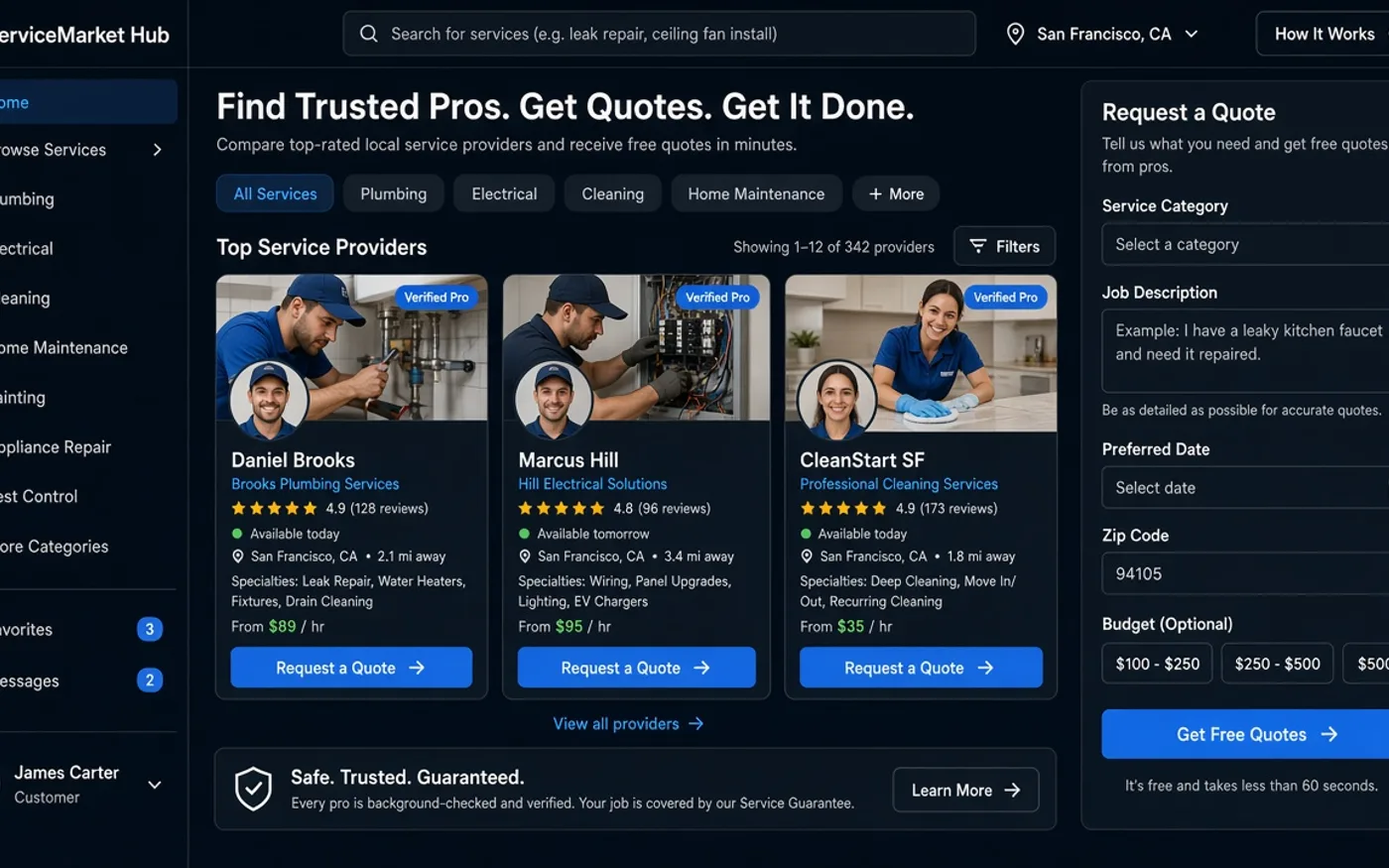Click Marcus Hill profile avatar
Screen dimensions: 1389x868
pos(554,399)
